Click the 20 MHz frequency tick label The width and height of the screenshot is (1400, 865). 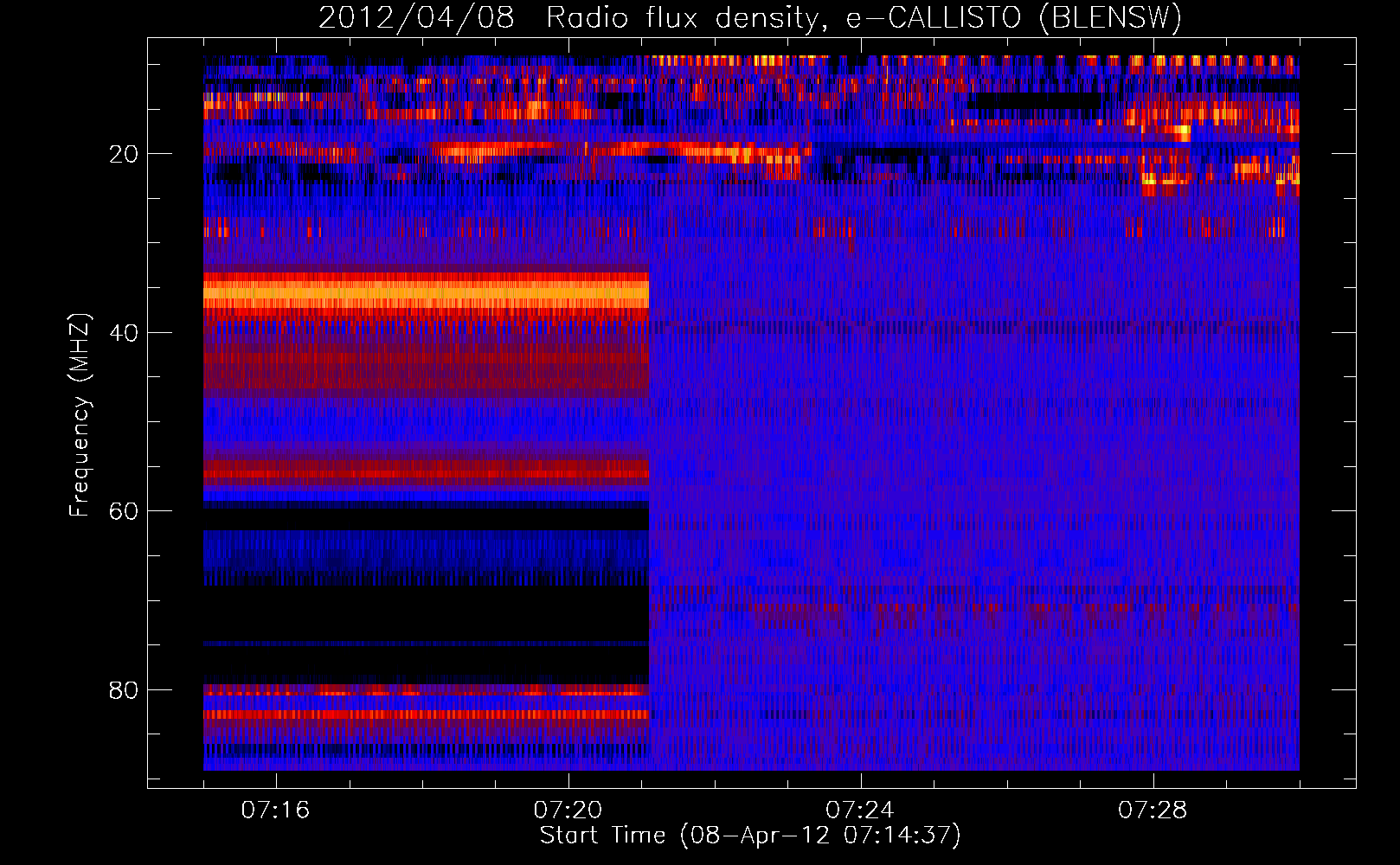124,154
